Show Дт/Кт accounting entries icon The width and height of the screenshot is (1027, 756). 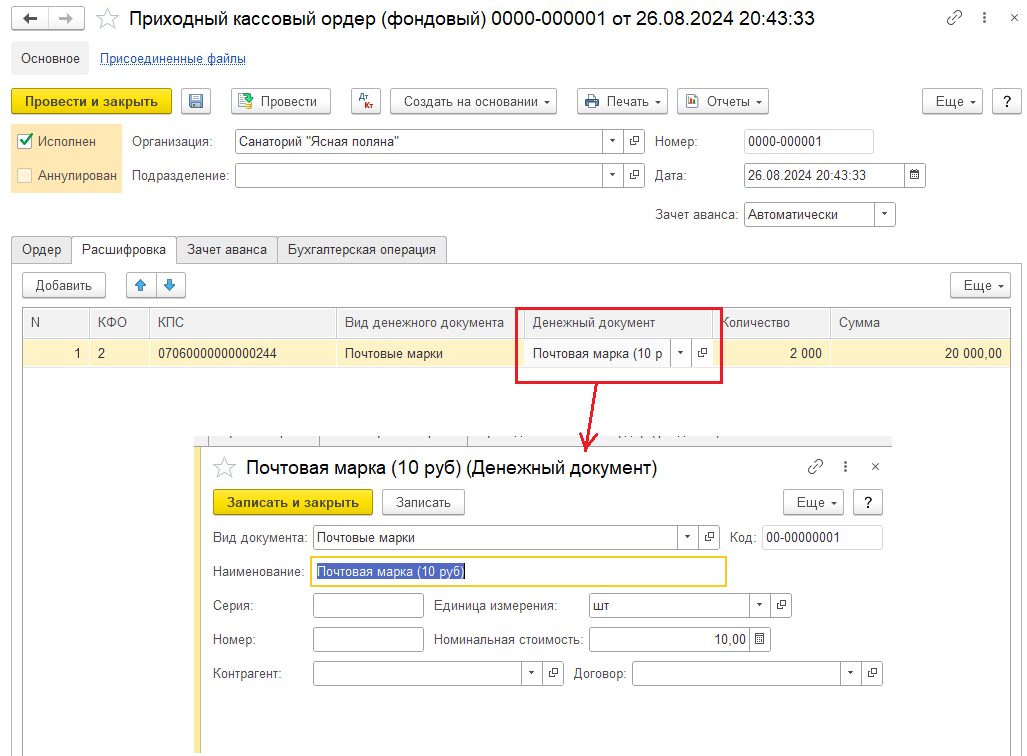[x=365, y=102]
